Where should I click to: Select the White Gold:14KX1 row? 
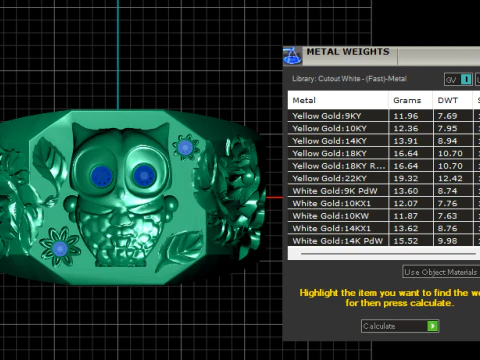[x=384, y=228]
